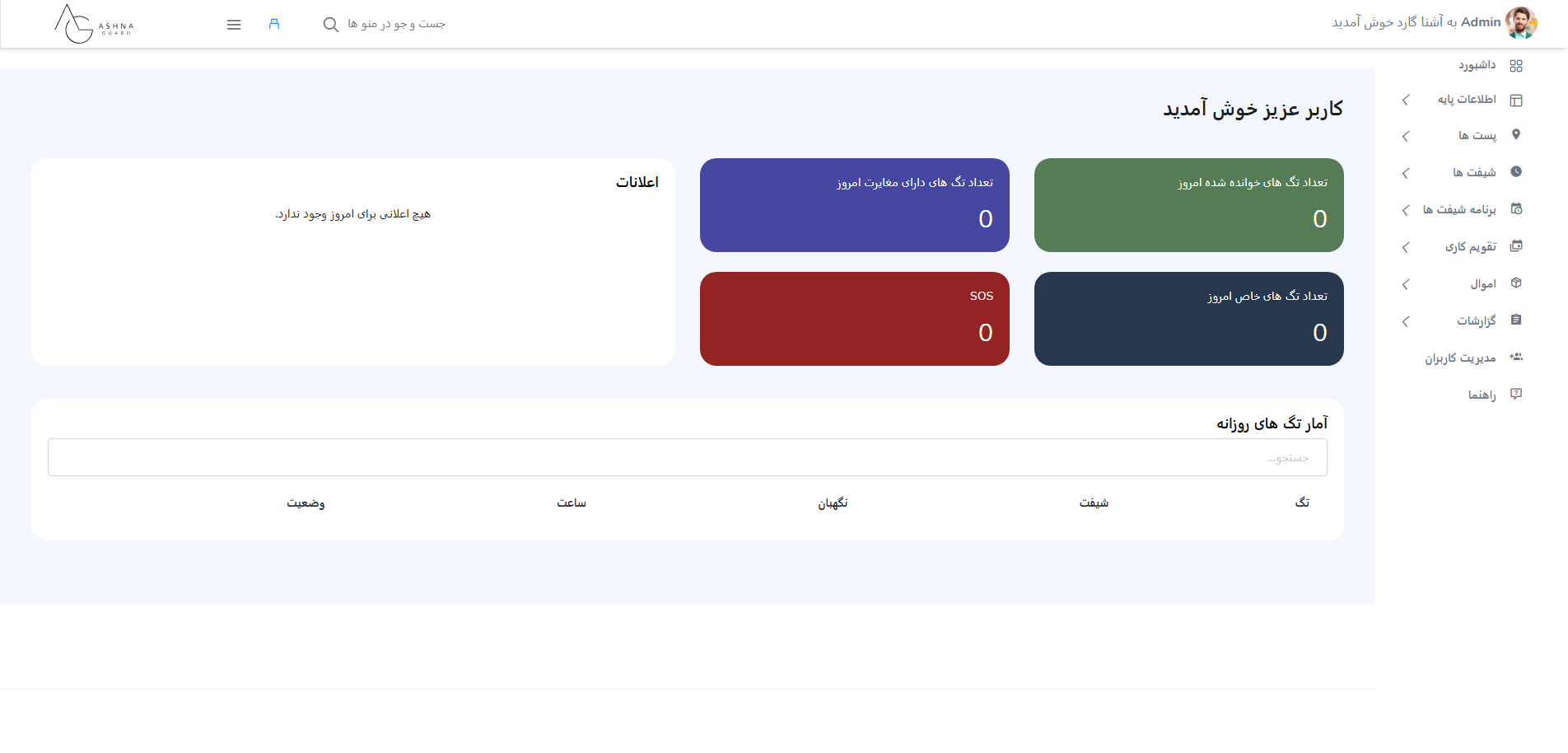Click the ساعت column header
The image size is (1568, 753).
572,503
